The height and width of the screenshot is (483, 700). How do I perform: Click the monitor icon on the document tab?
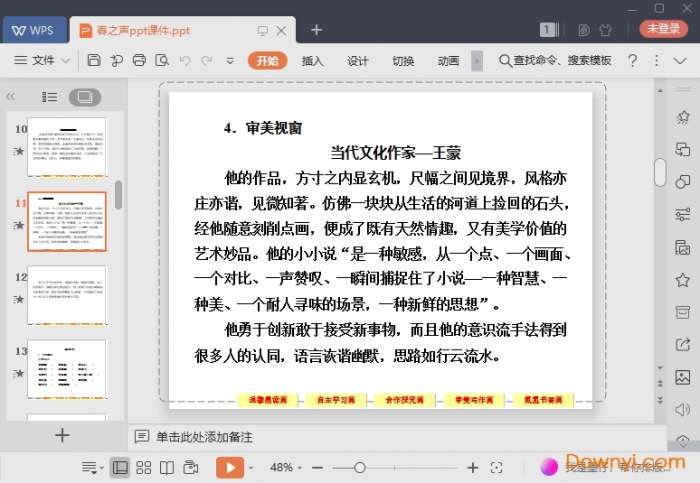(x=262, y=30)
